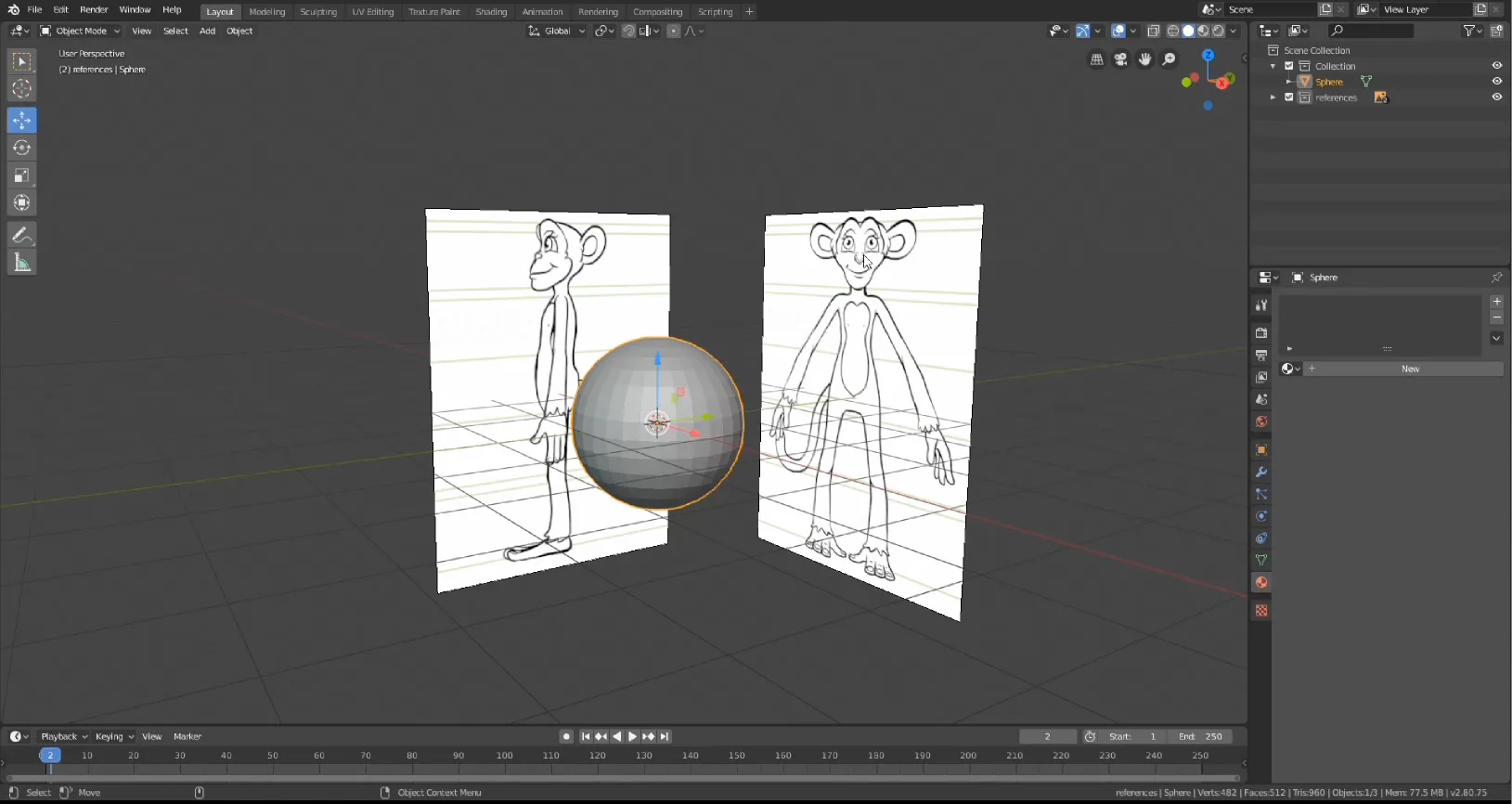Open the Edit menu
Viewport: 1512px width, 804px height.
[x=60, y=9]
